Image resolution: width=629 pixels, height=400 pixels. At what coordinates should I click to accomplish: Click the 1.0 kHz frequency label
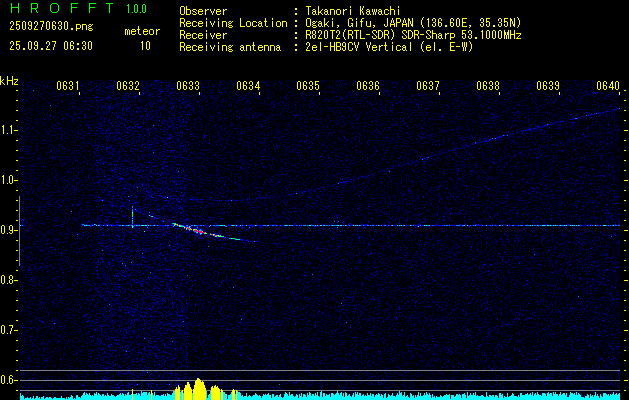[x=7, y=180]
